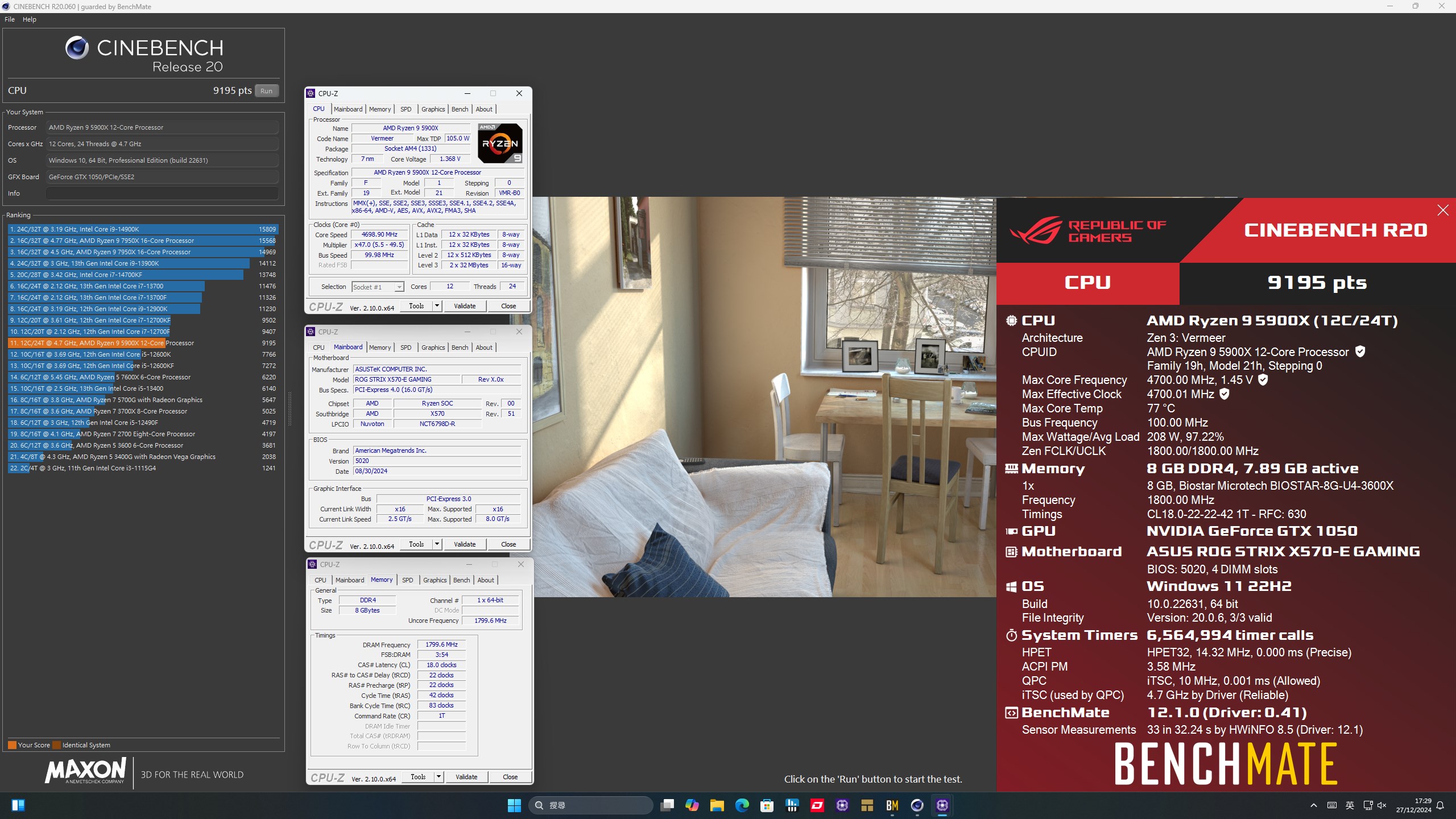Show hidden tray icons with chevron
Viewport: 1456px width, 819px height.
tap(1314, 805)
